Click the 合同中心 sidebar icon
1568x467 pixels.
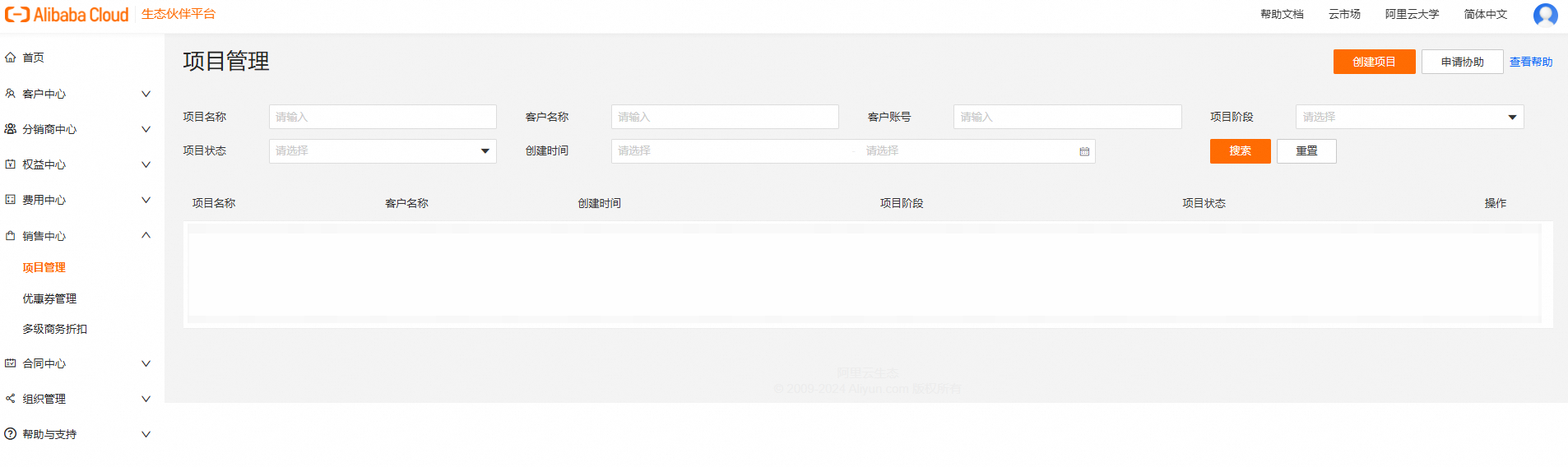[11, 363]
